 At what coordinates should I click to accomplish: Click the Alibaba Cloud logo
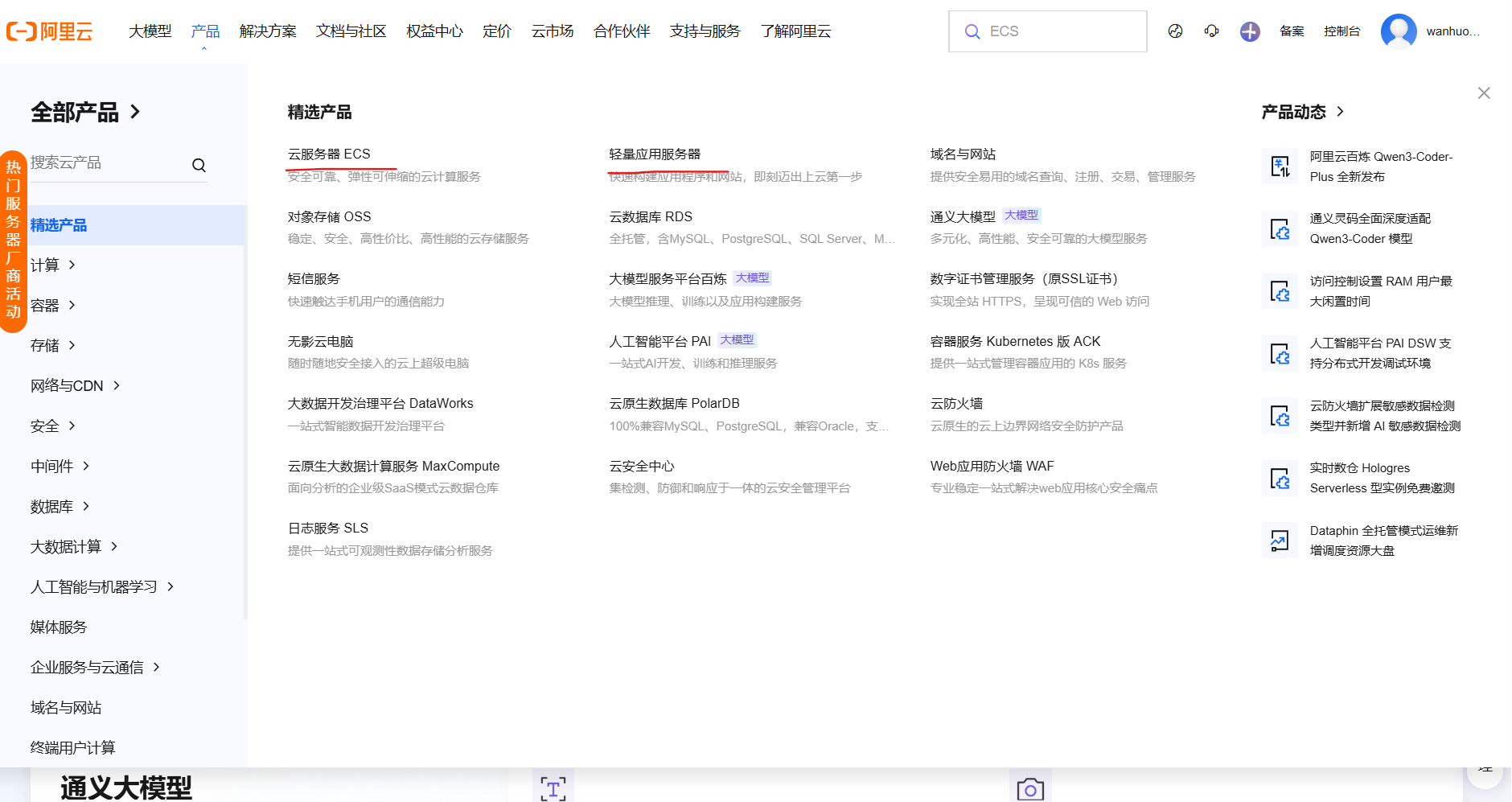[50, 31]
